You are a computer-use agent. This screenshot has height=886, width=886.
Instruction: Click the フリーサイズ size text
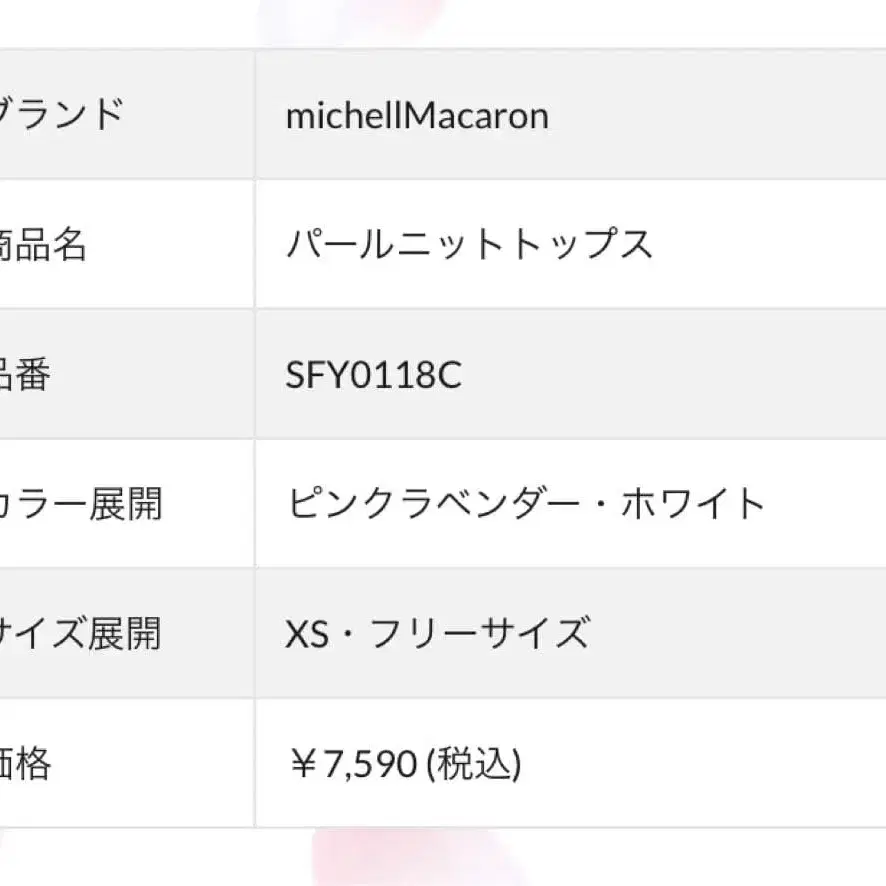click(479, 634)
